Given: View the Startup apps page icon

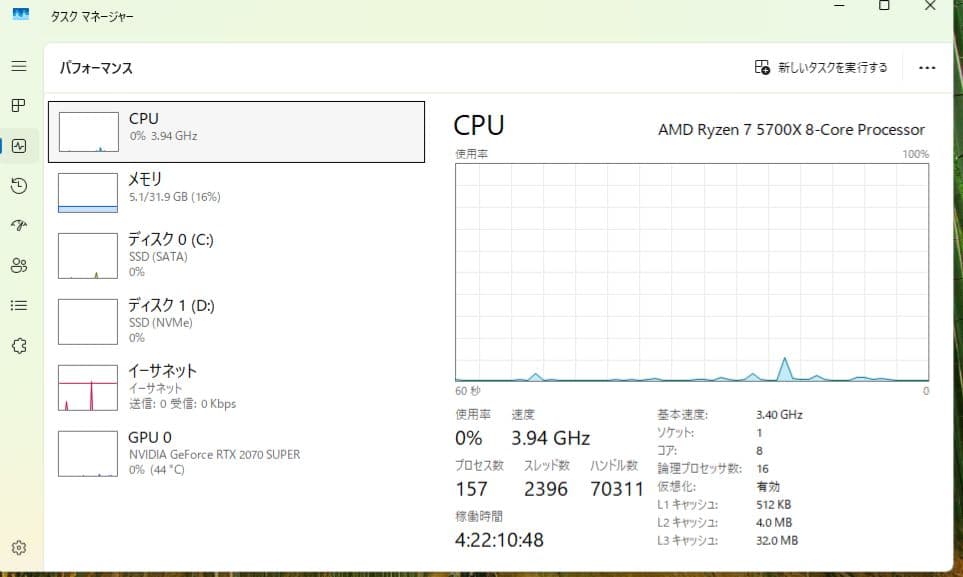Looking at the screenshot, I should [18, 226].
